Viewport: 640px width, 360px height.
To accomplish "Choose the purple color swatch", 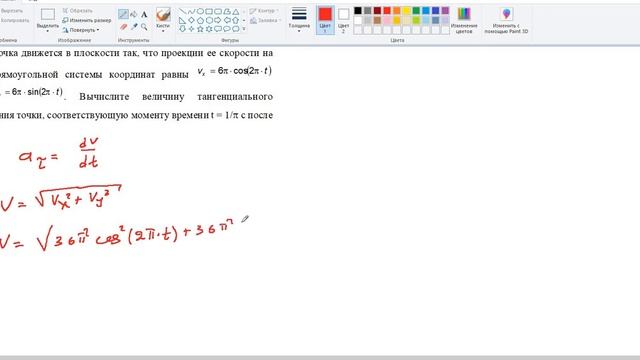I will [445, 11].
